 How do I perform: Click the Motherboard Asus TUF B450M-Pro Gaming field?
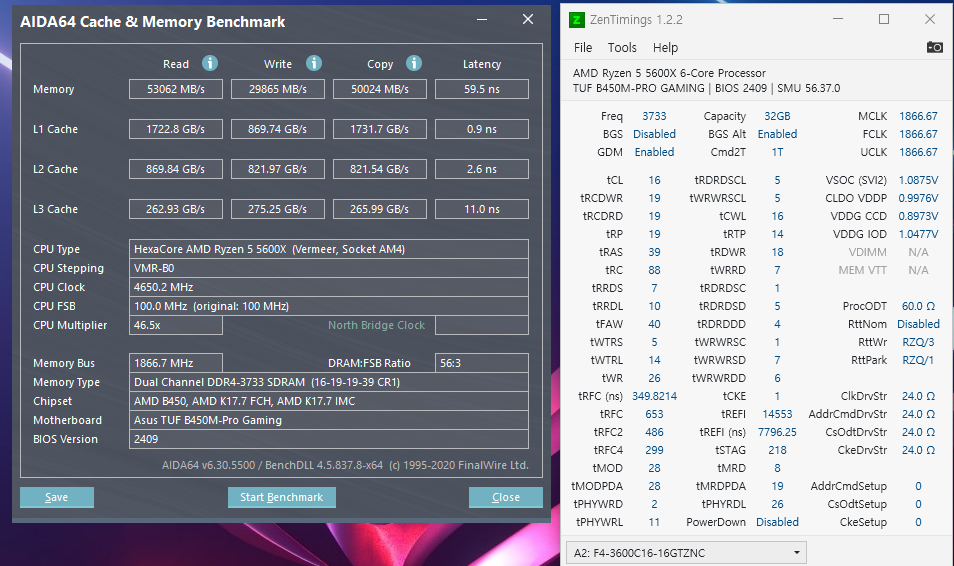pos(329,420)
